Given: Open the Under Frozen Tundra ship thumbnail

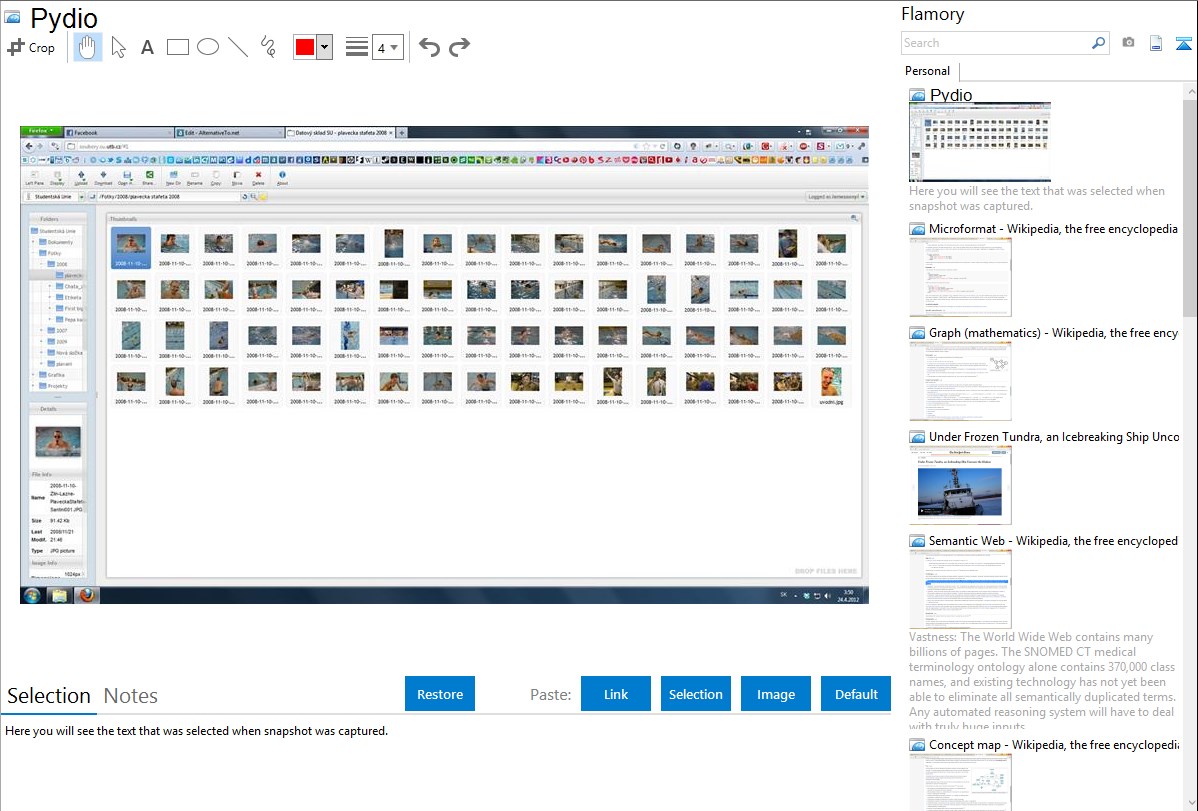Looking at the screenshot, I should 960,485.
